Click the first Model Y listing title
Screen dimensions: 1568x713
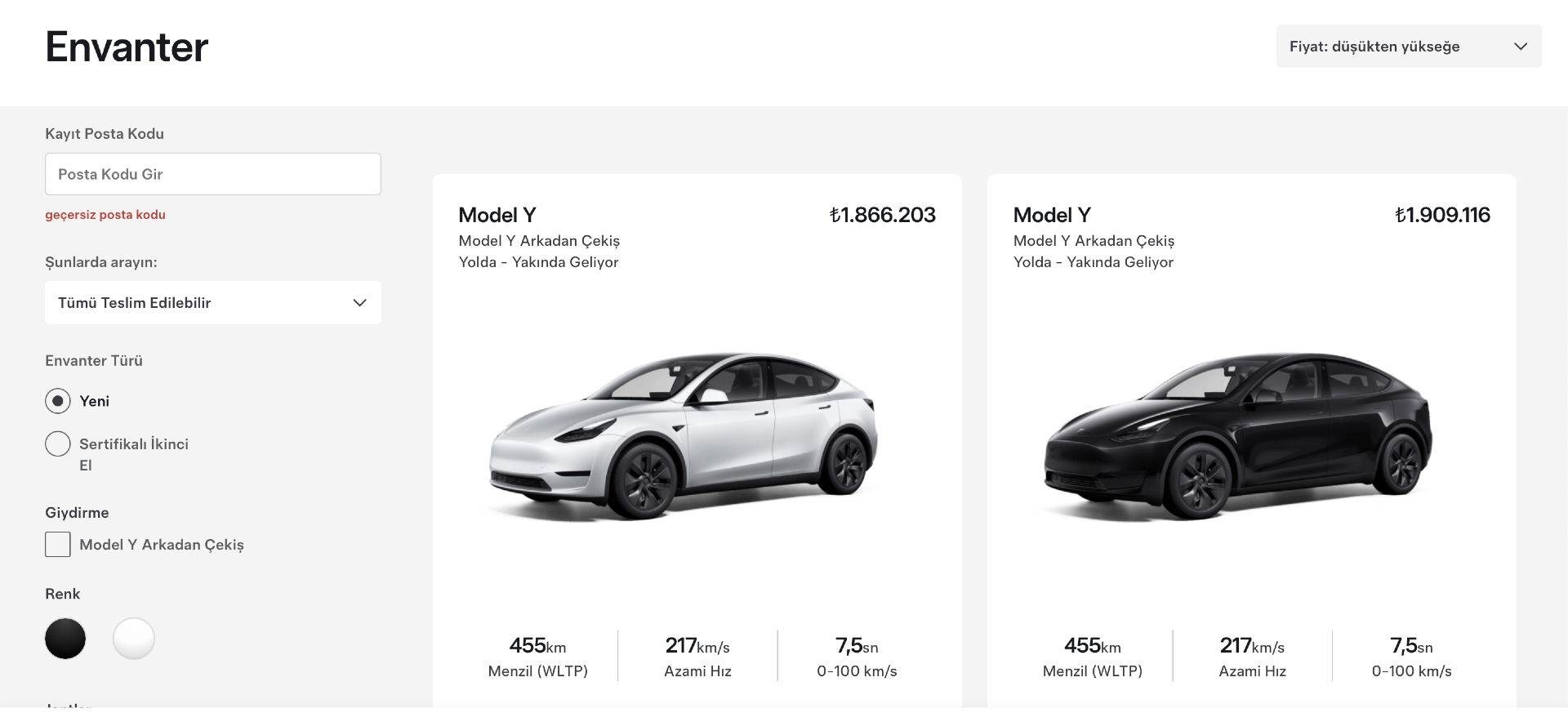[x=497, y=215]
